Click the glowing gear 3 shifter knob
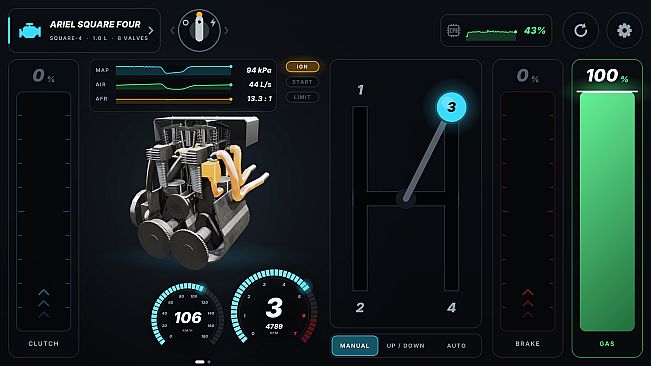 click(x=451, y=107)
